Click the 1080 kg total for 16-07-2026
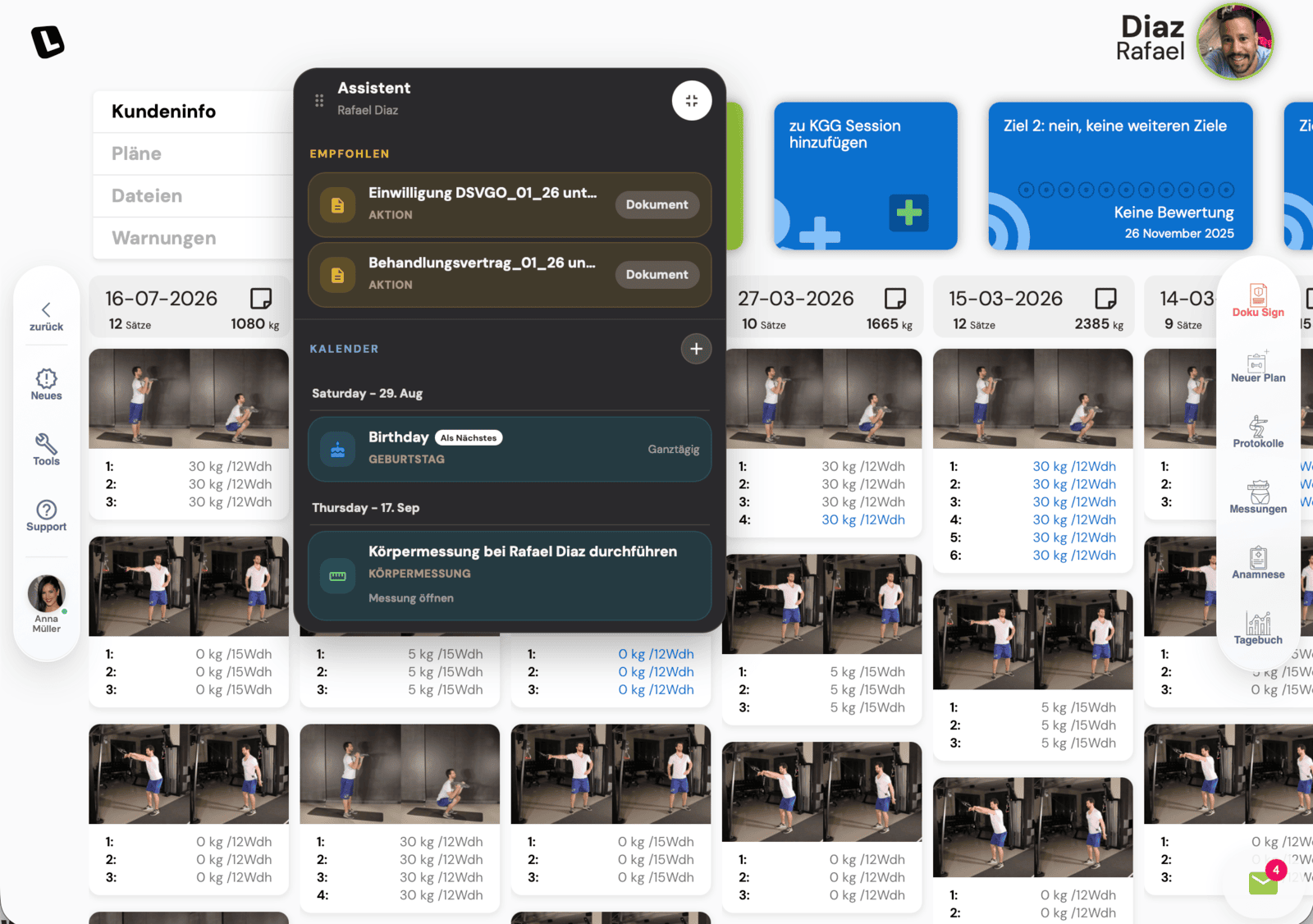Viewport: 1313px width, 924px height. coord(255,324)
